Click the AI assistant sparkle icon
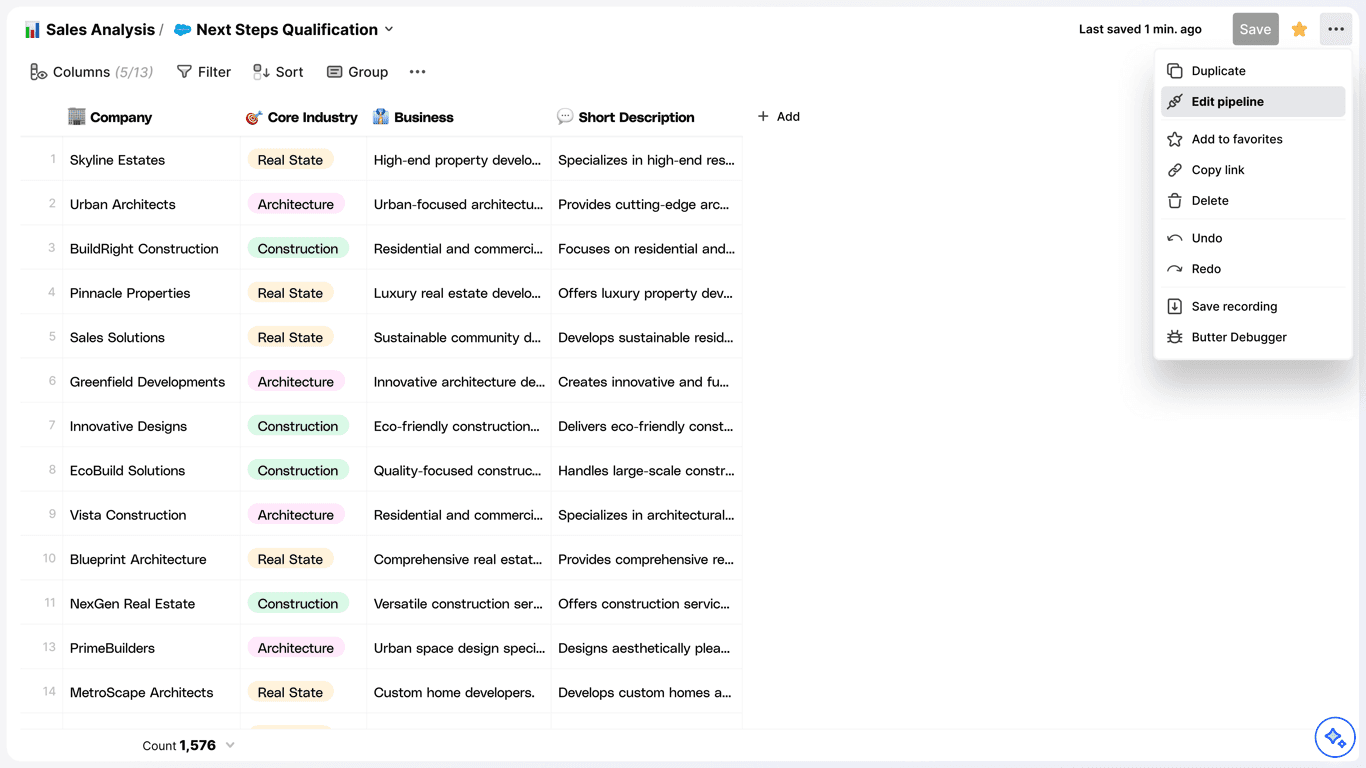 (1334, 738)
